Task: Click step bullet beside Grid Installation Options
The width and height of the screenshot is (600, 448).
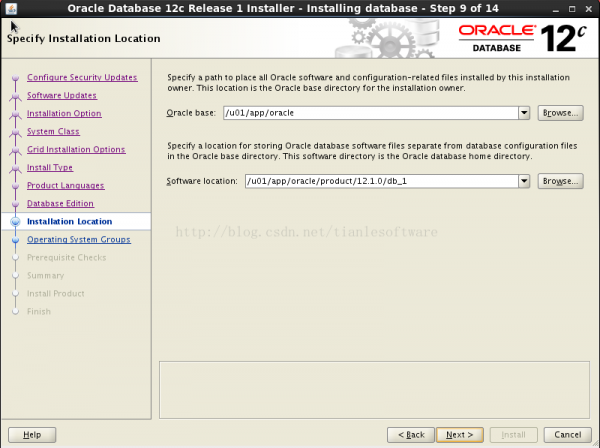Action: 15,150
